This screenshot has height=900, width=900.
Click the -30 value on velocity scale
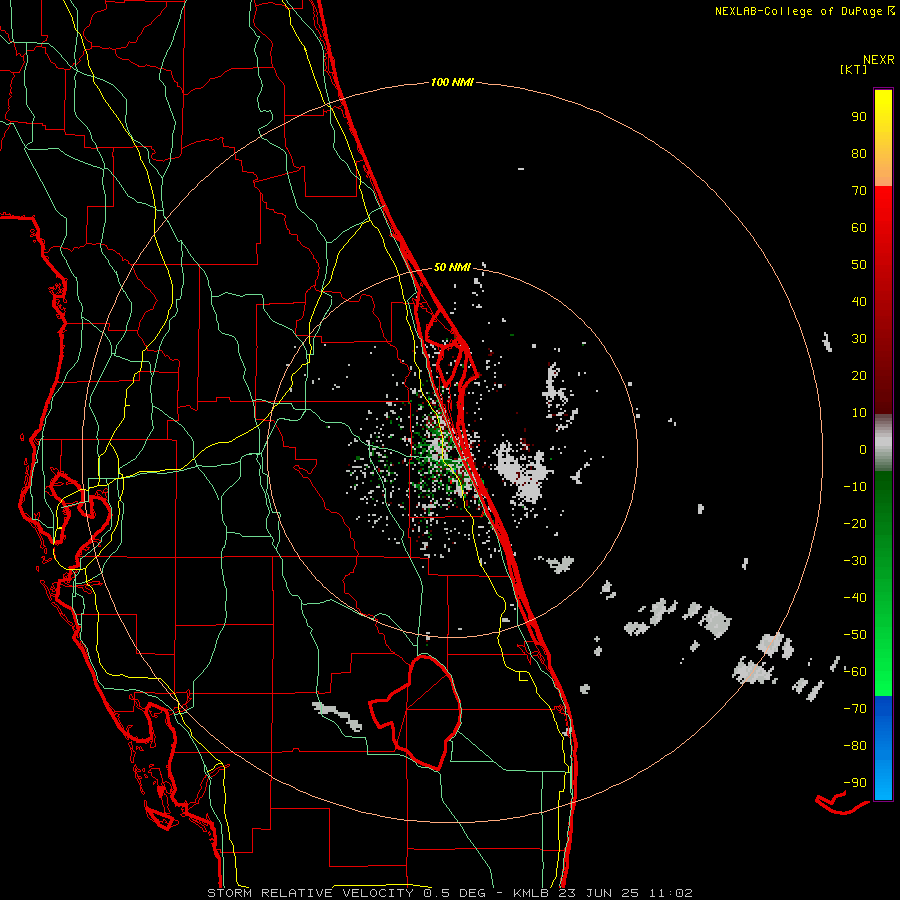(x=855, y=561)
